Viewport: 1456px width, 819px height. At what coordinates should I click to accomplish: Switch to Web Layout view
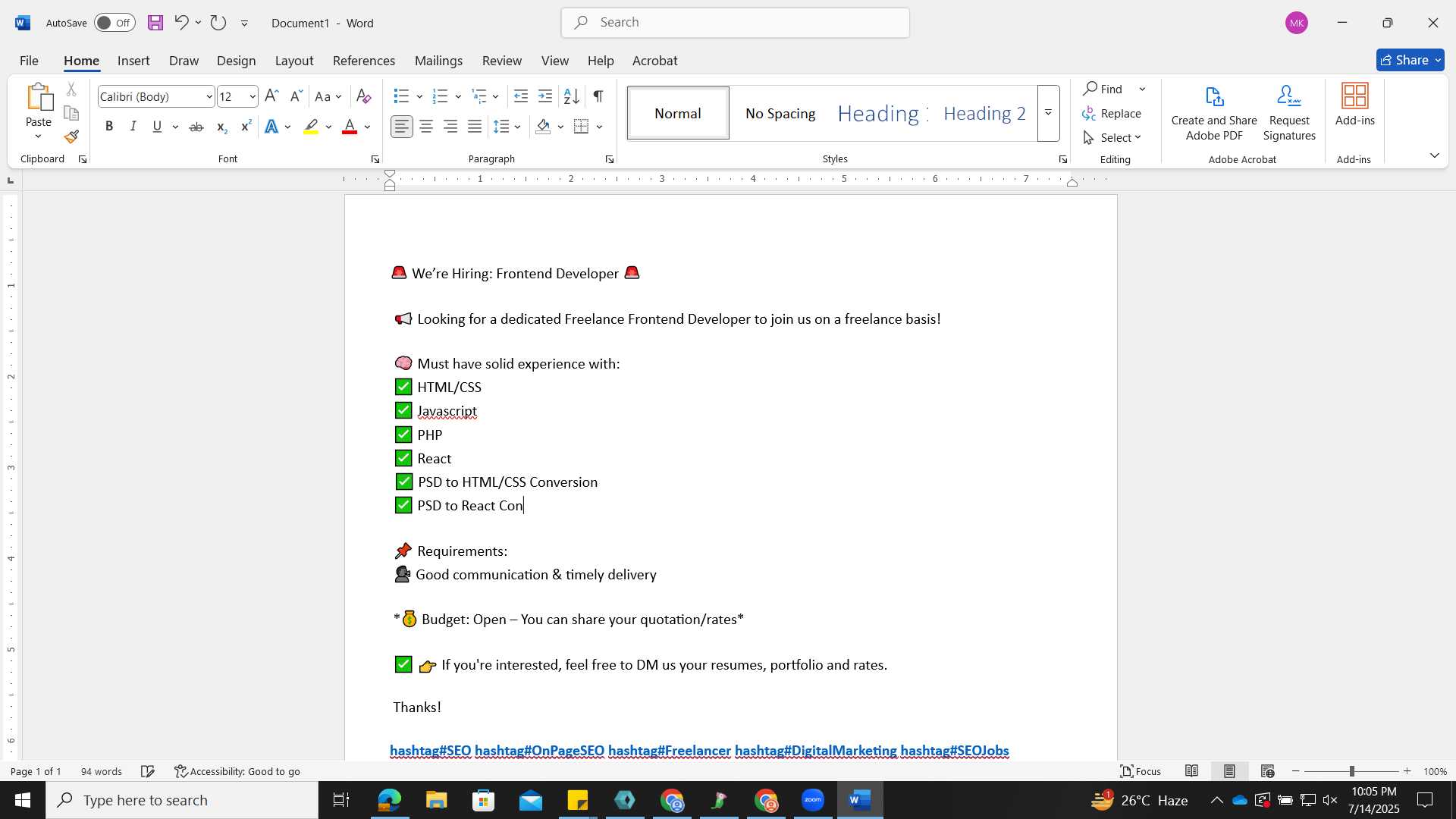click(1268, 771)
